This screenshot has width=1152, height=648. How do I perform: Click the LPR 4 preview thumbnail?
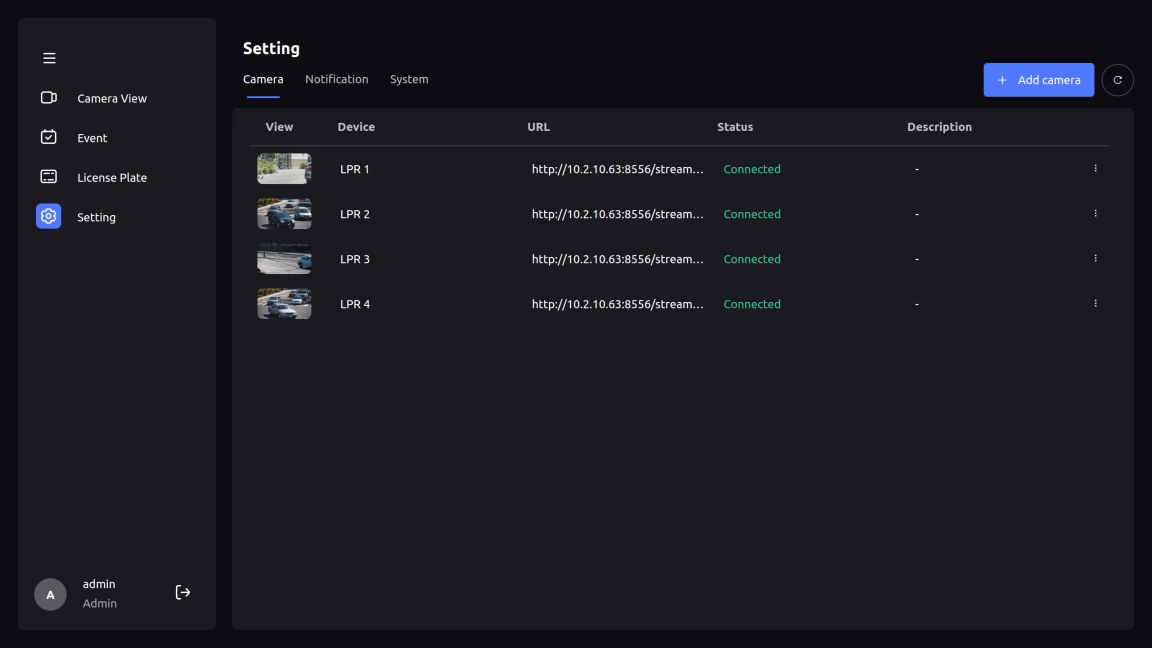(x=284, y=304)
